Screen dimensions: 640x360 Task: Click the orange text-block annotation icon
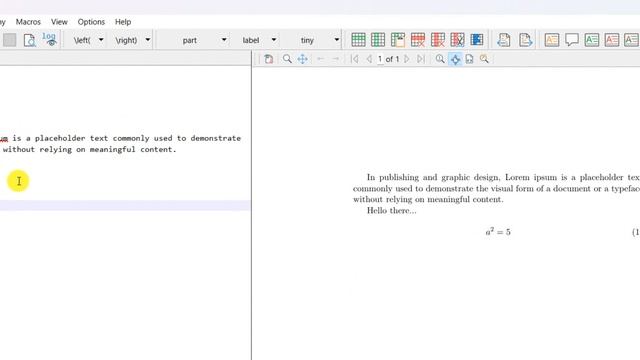tap(552, 40)
